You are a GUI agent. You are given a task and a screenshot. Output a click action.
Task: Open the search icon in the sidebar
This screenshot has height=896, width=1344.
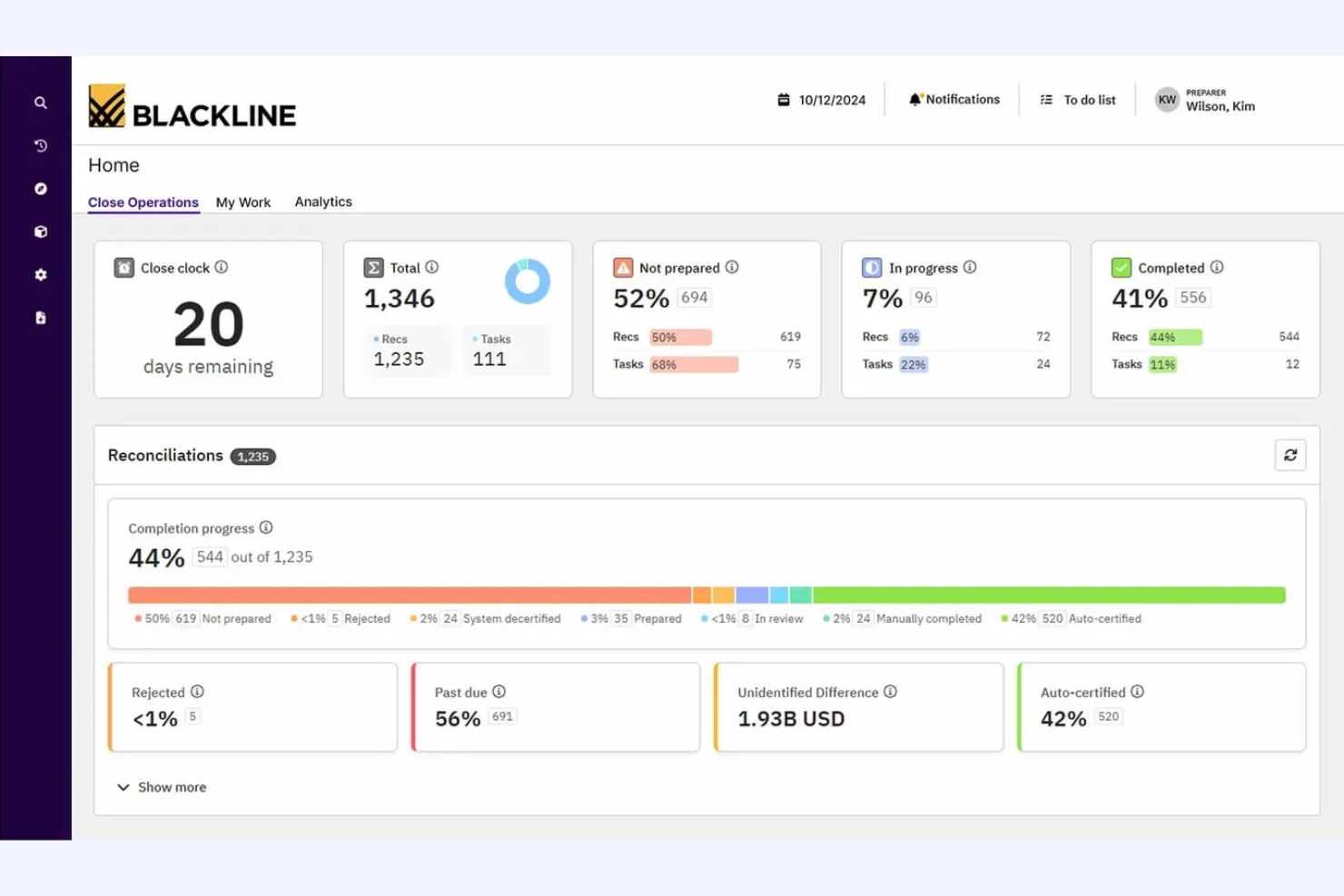[39, 103]
